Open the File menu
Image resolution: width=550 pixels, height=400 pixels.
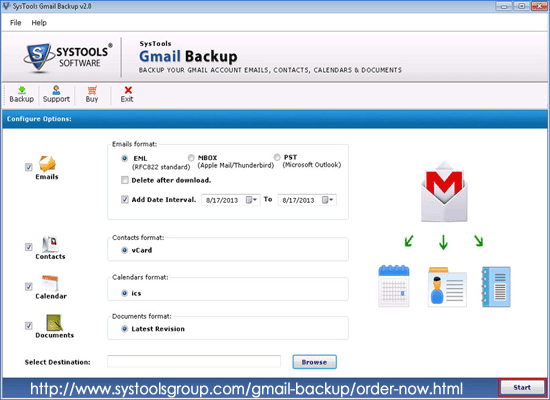(15, 23)
